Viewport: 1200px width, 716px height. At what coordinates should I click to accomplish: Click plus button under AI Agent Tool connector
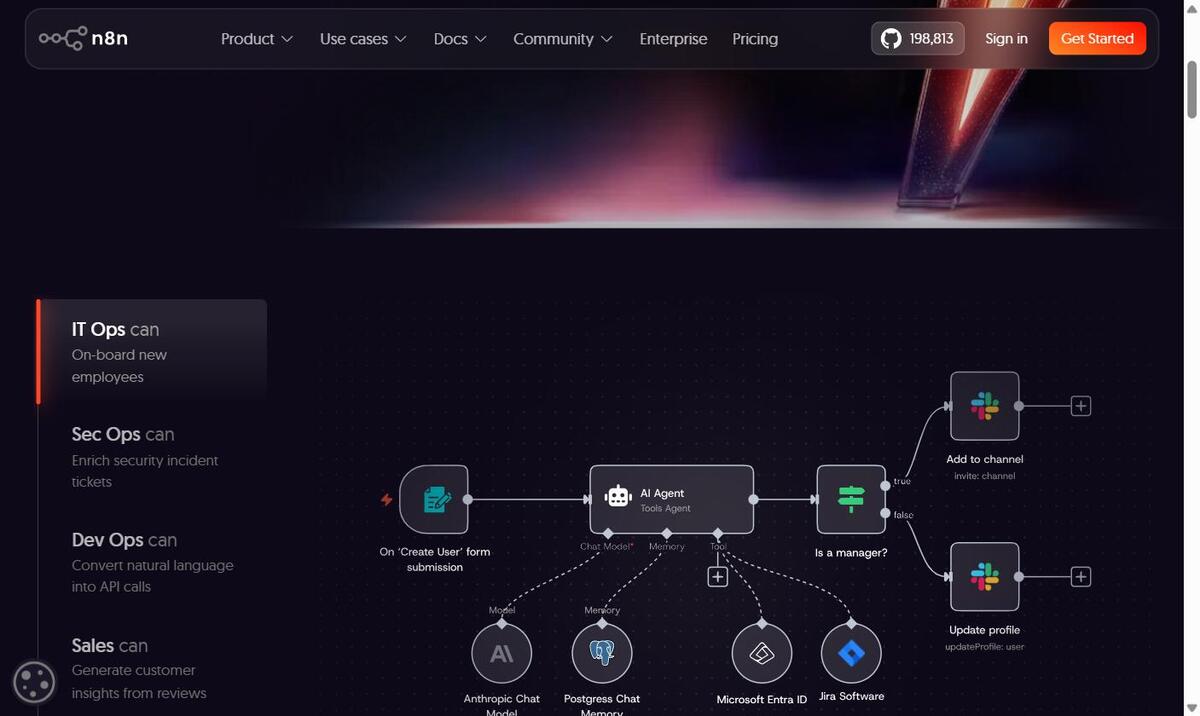[717, 577]
